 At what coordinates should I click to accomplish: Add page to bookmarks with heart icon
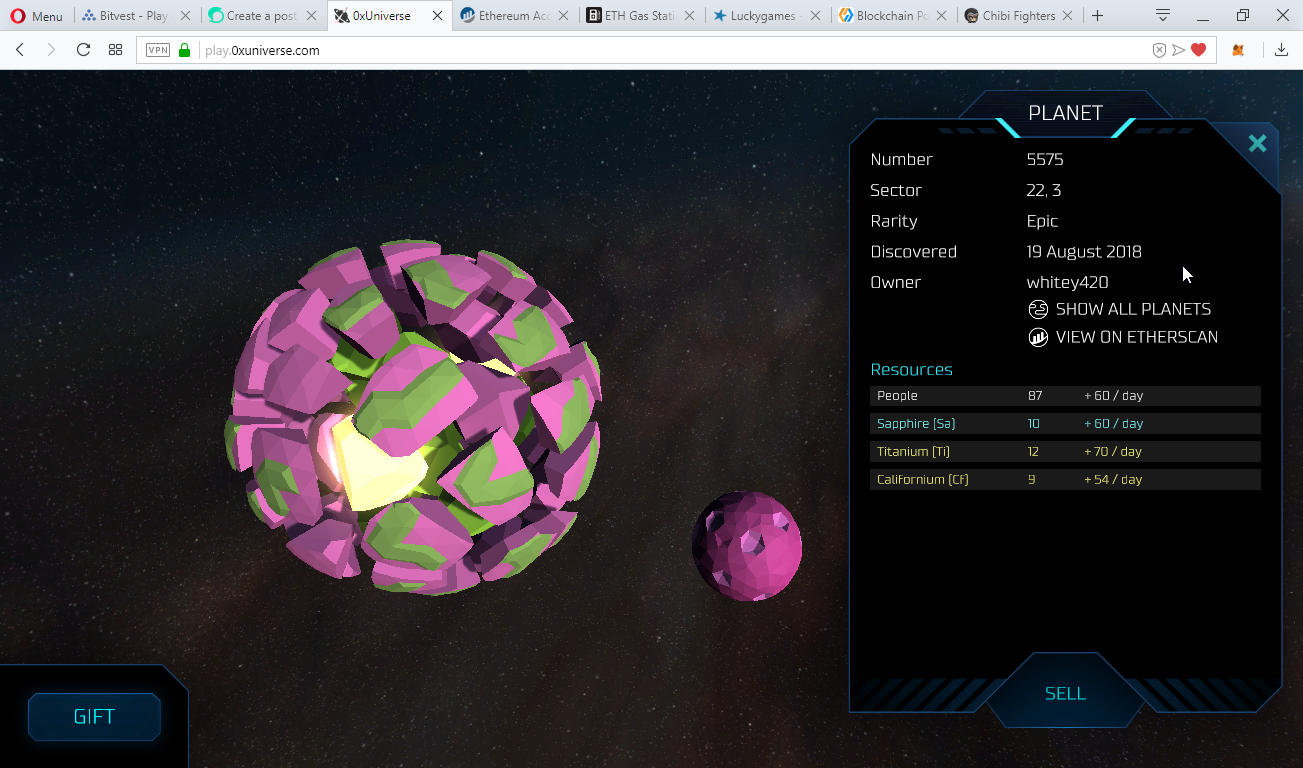click(x=1199, y=50)
